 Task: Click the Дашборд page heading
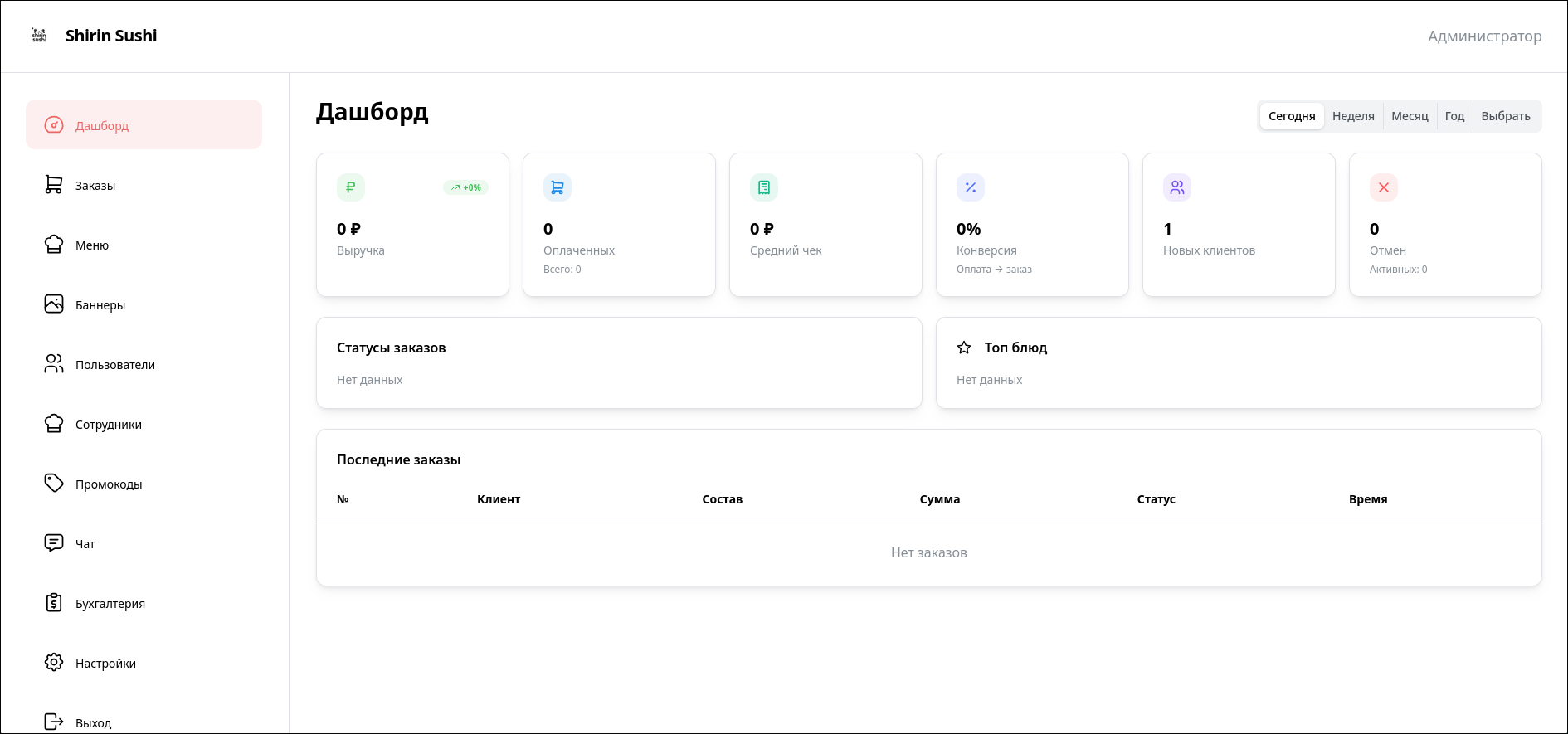click(x=373, y=112)
